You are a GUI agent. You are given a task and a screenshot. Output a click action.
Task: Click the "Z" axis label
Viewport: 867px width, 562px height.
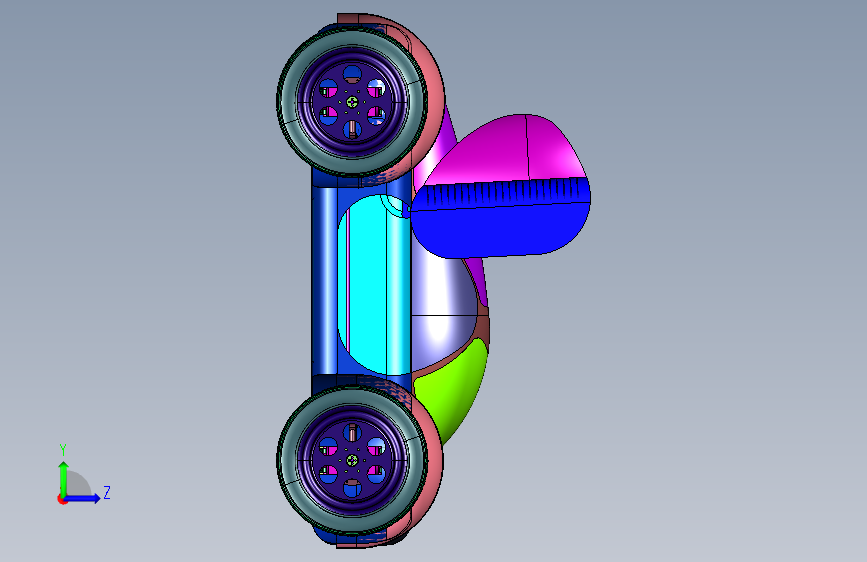107,492
